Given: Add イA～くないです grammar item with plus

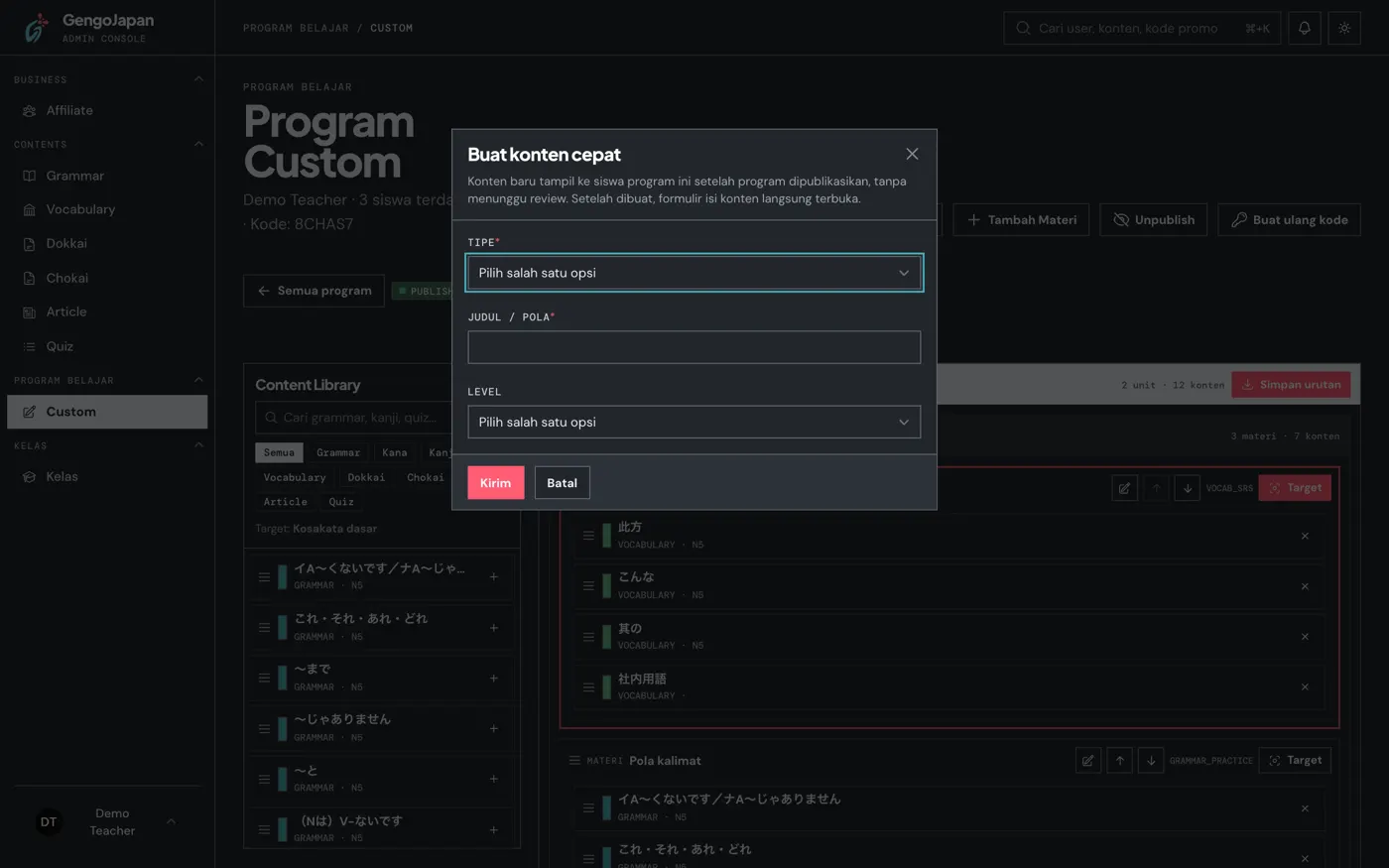Looking at the screenshot, I should (x=493, y=576).
